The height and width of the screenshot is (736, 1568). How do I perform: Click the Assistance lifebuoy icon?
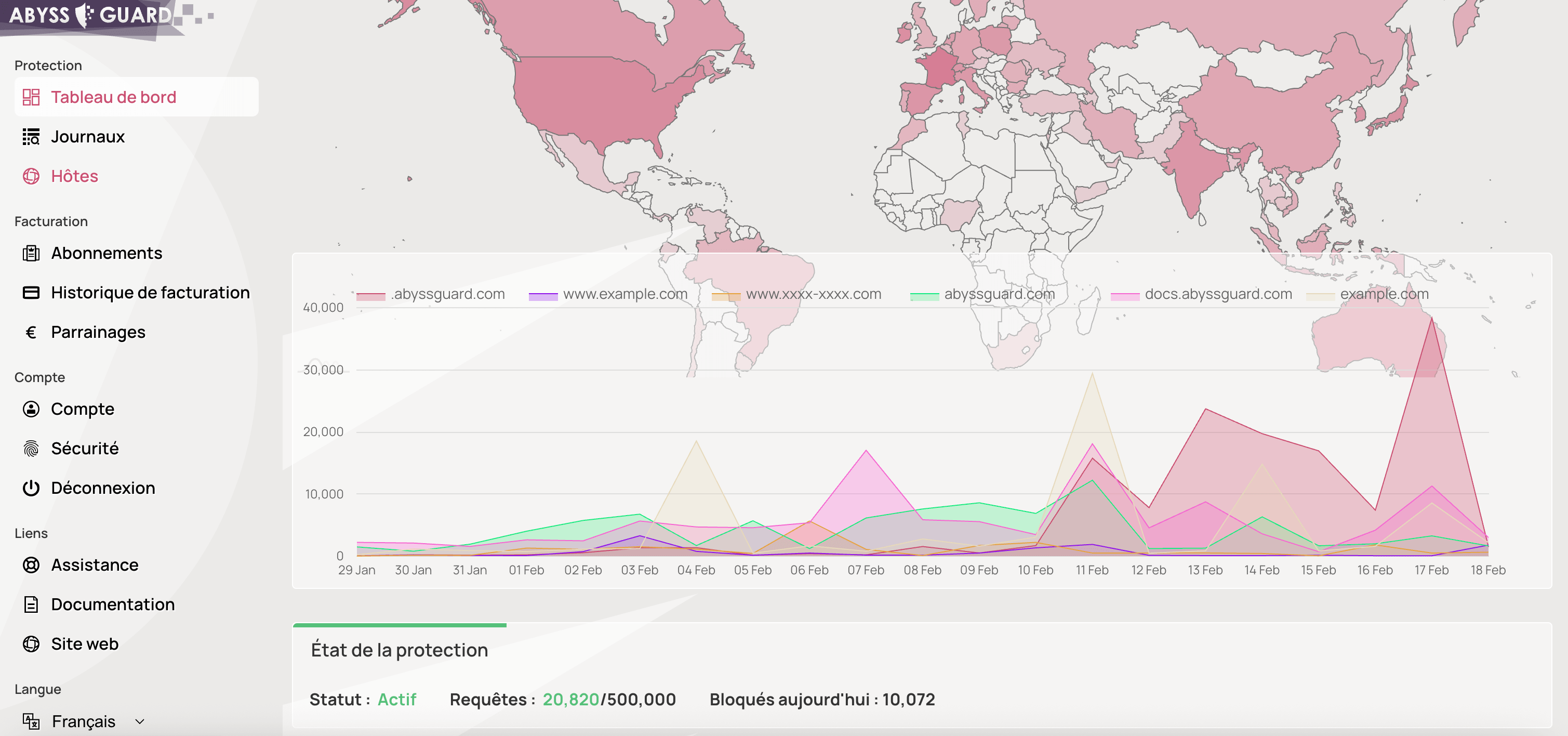31,565
